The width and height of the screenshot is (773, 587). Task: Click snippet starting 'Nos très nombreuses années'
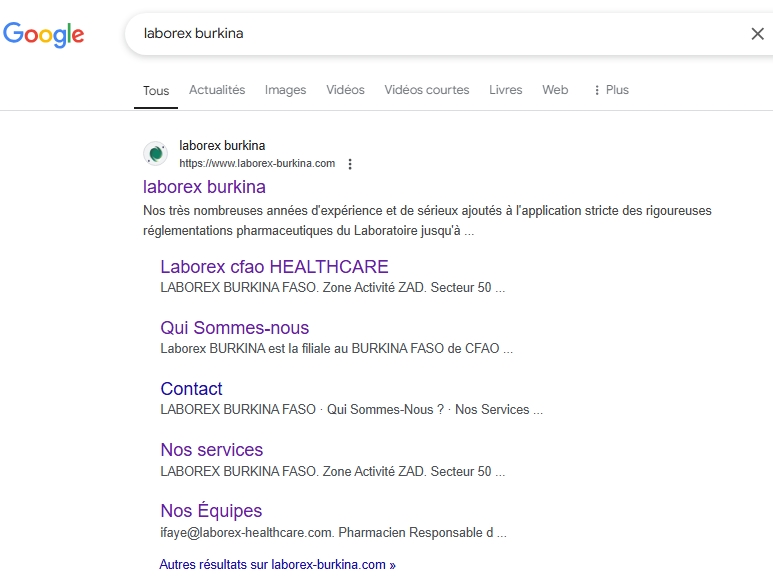427,220
